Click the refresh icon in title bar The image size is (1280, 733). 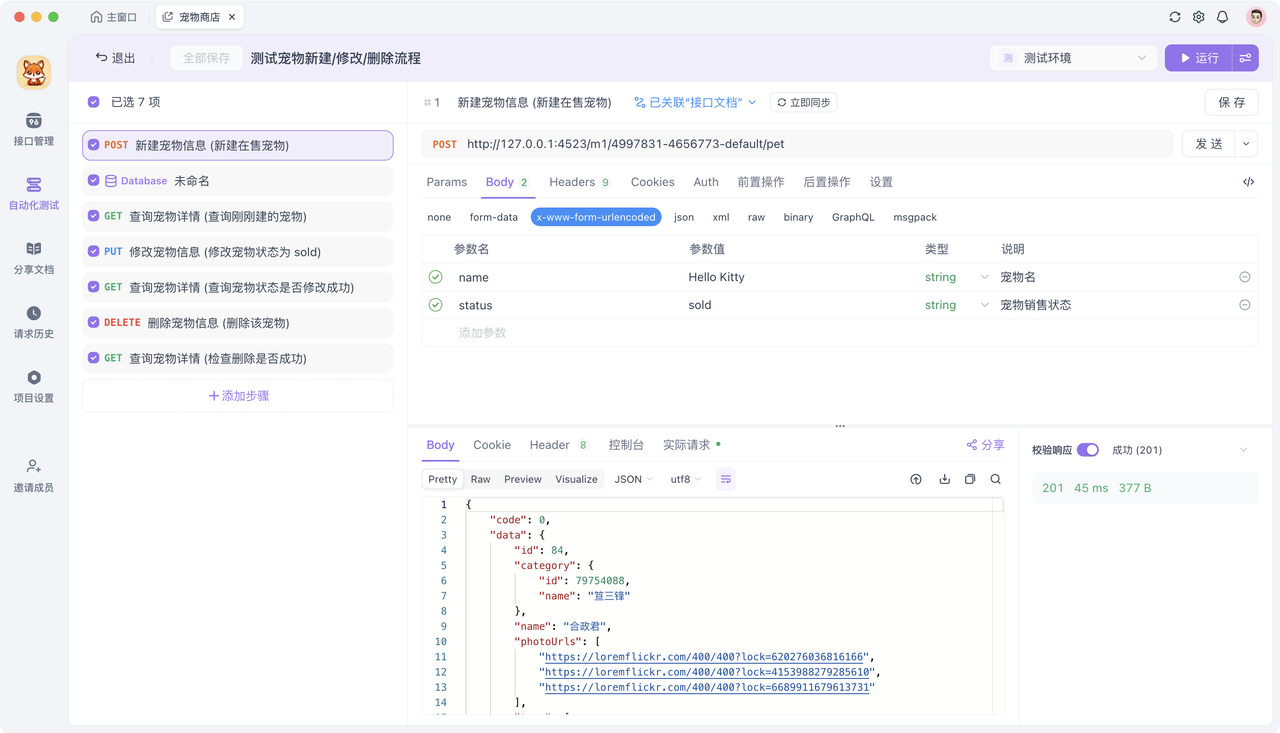pos(1175,17)
